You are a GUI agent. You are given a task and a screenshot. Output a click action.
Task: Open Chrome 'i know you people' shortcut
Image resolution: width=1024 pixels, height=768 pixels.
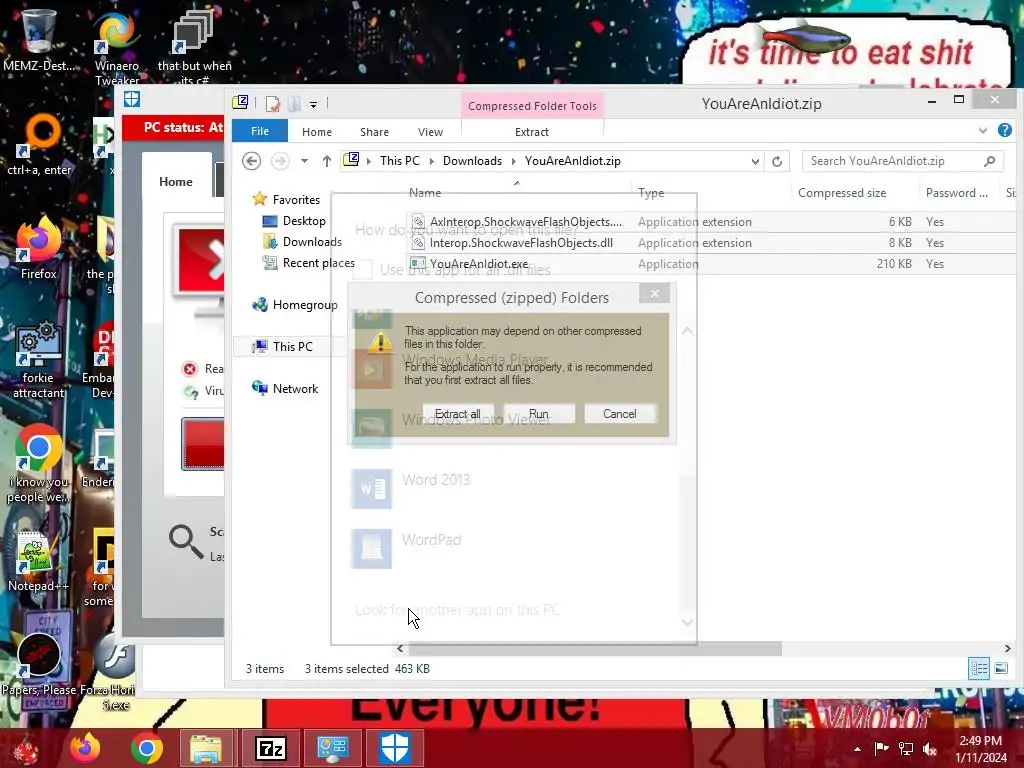[x=39, y=464]
